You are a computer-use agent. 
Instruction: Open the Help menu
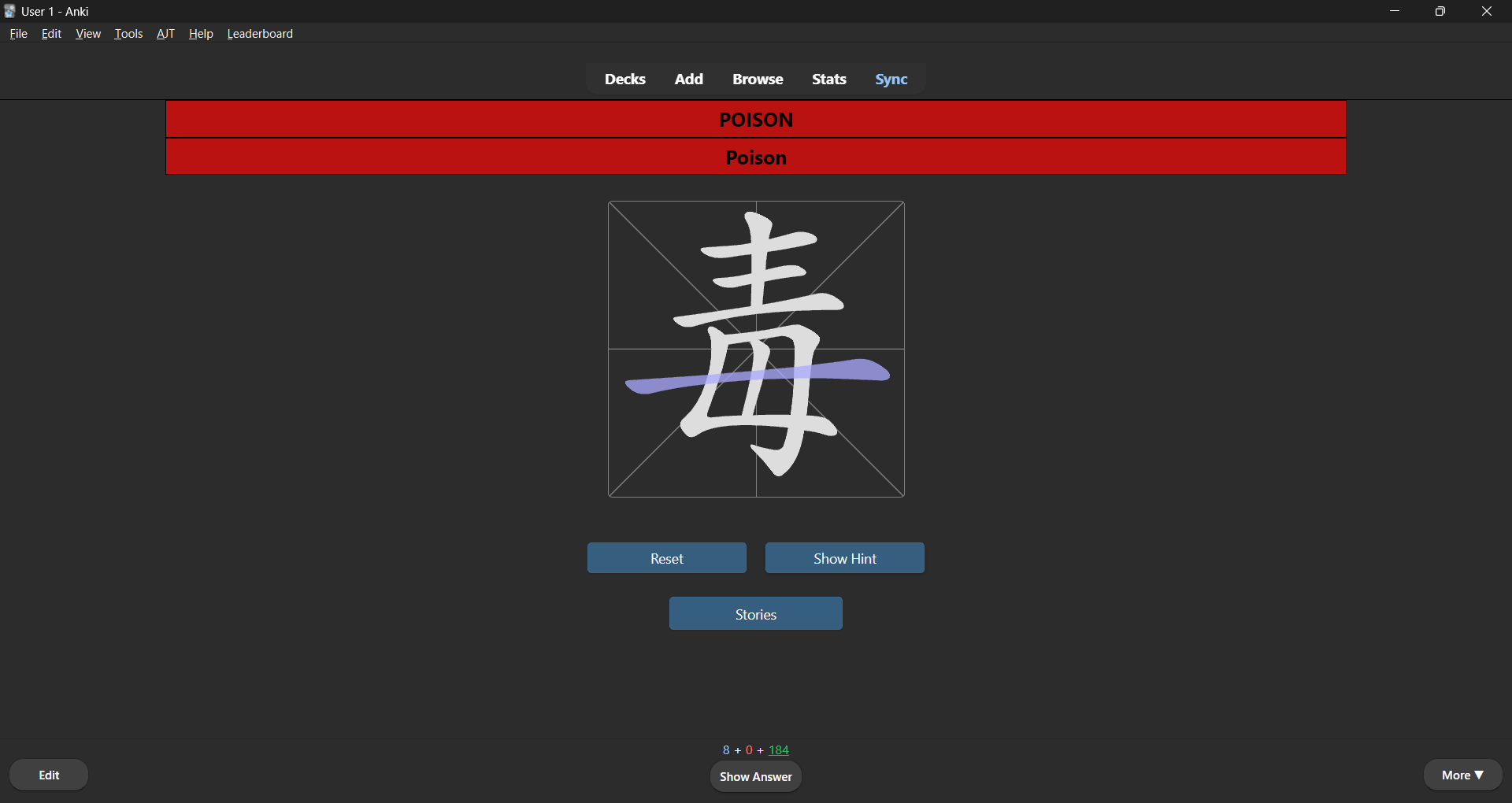click(x=201, y=34)
